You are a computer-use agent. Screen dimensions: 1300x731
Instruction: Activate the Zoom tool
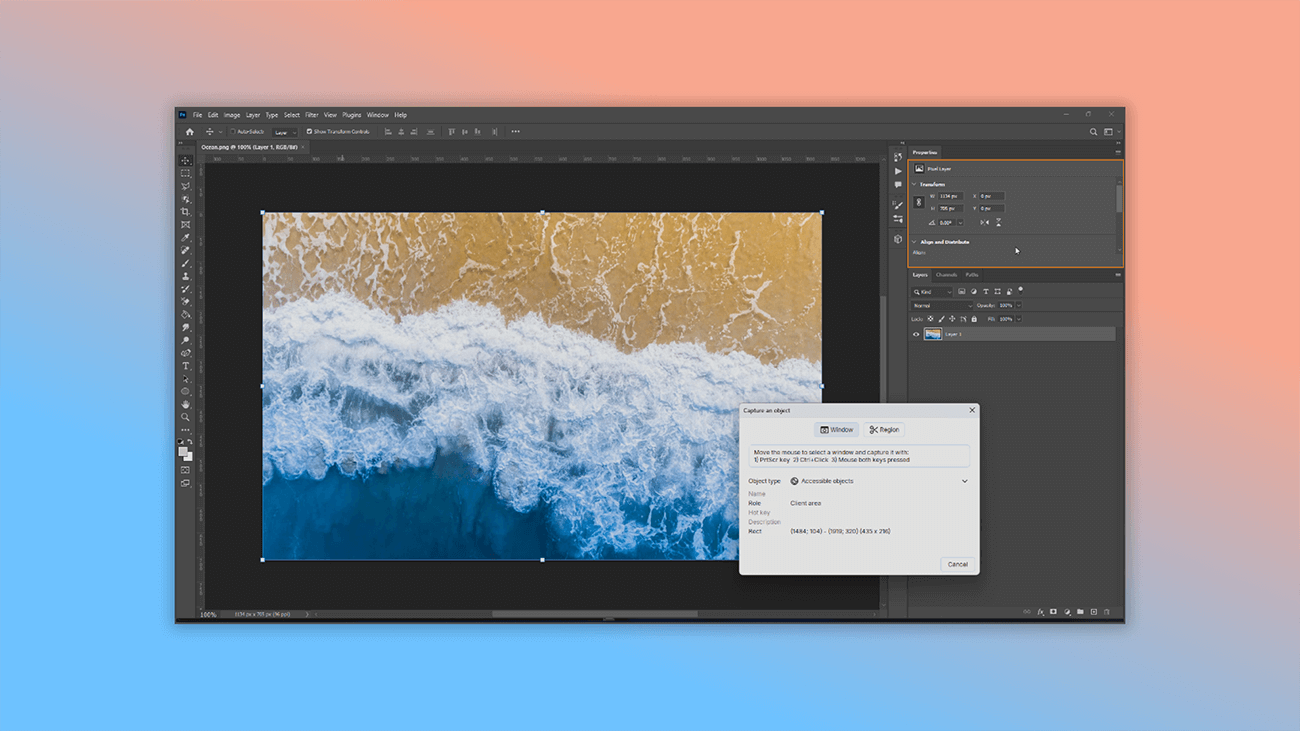pos(185,413)
